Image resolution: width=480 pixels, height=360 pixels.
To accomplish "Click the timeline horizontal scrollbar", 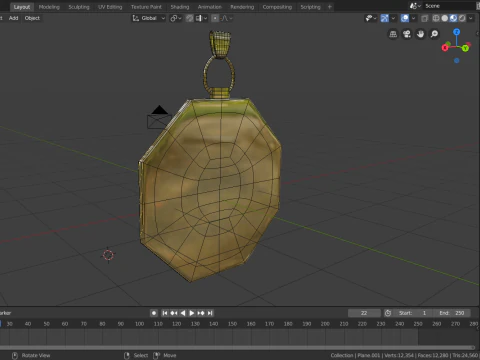I will [x=237, y=347].
